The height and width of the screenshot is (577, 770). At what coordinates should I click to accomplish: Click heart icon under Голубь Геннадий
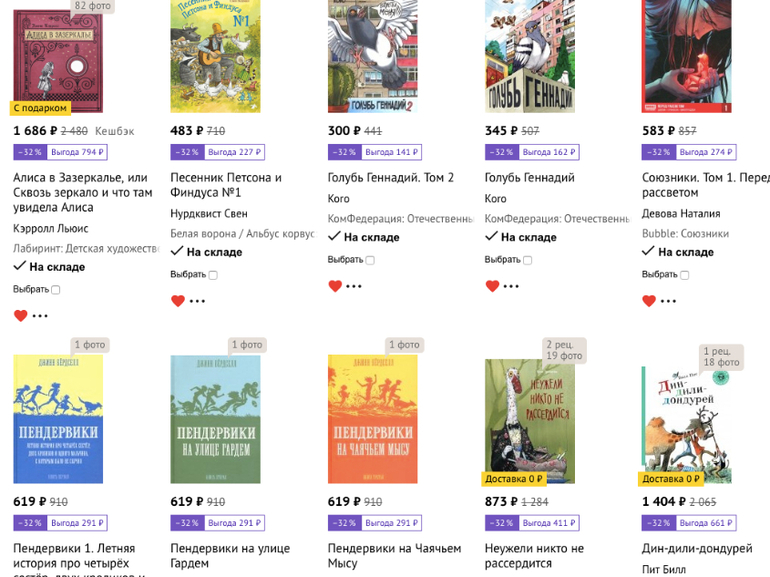[x=492, y=286]
